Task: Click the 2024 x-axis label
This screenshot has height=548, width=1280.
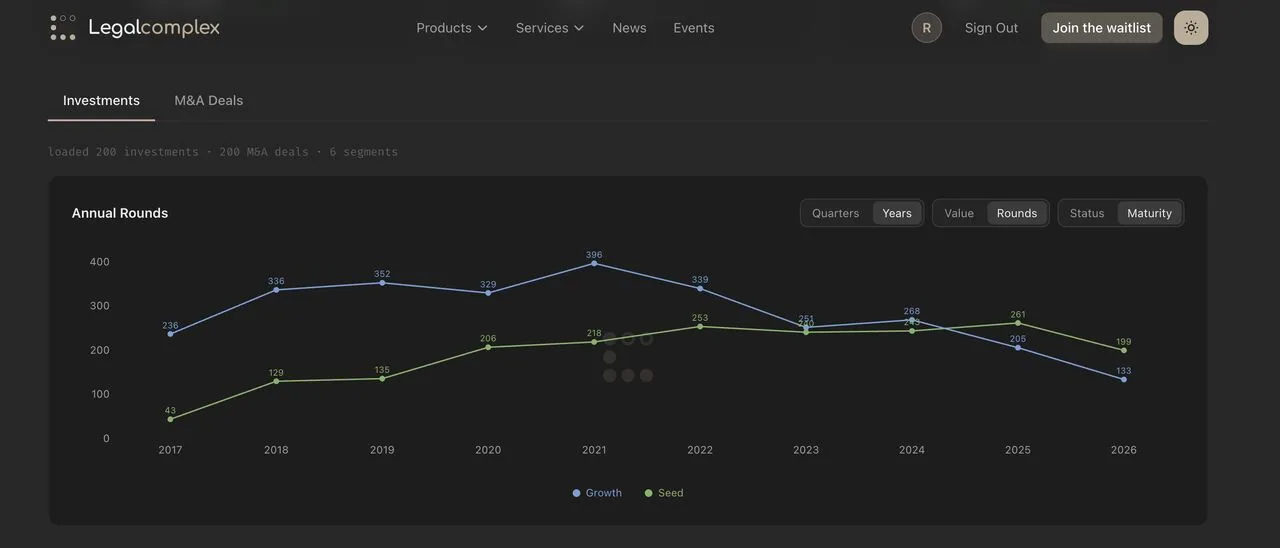Action: coord(912,450)
